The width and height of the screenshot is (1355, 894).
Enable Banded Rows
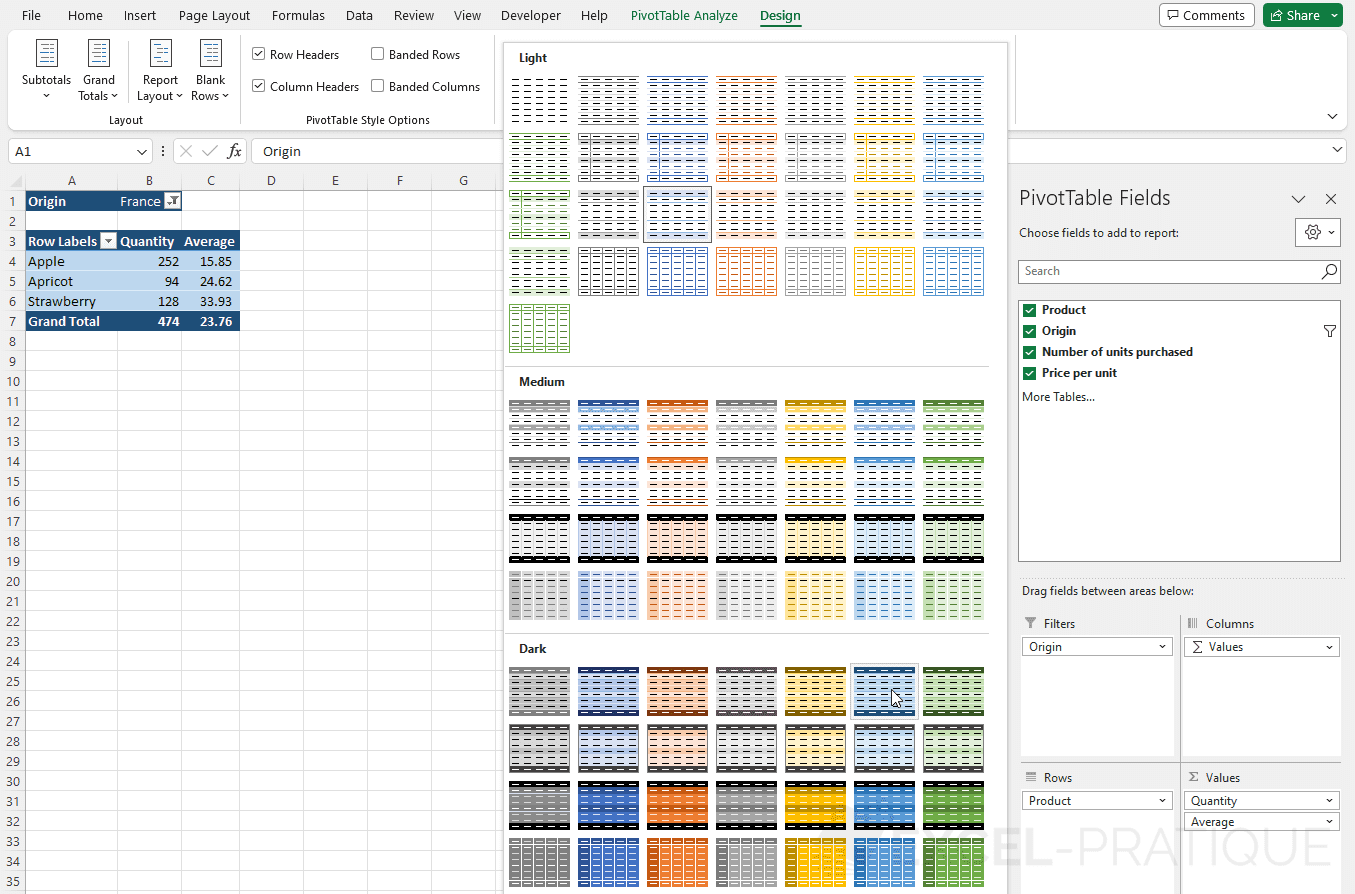coord(377,54)
